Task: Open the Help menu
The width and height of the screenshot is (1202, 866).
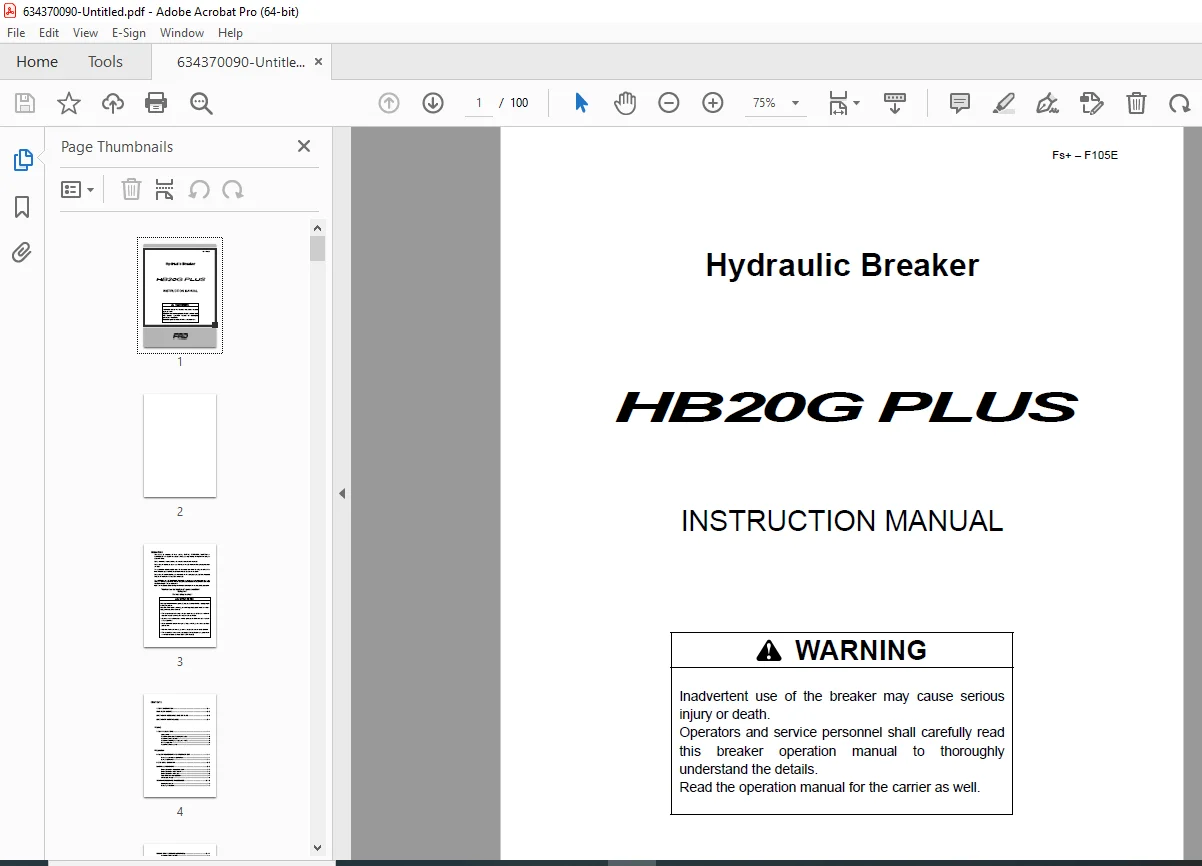Action: coord(230,33)
